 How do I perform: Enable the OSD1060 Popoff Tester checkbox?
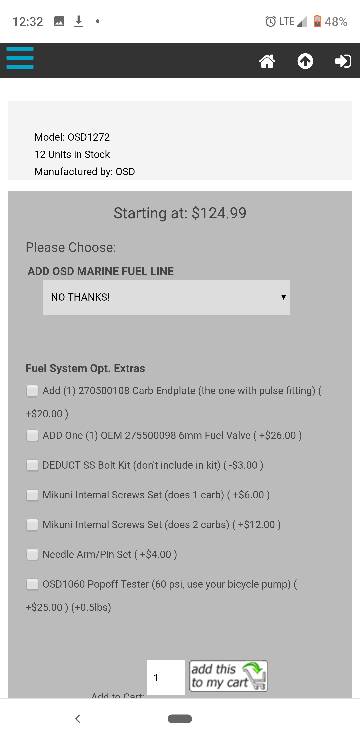pos(32,584)
